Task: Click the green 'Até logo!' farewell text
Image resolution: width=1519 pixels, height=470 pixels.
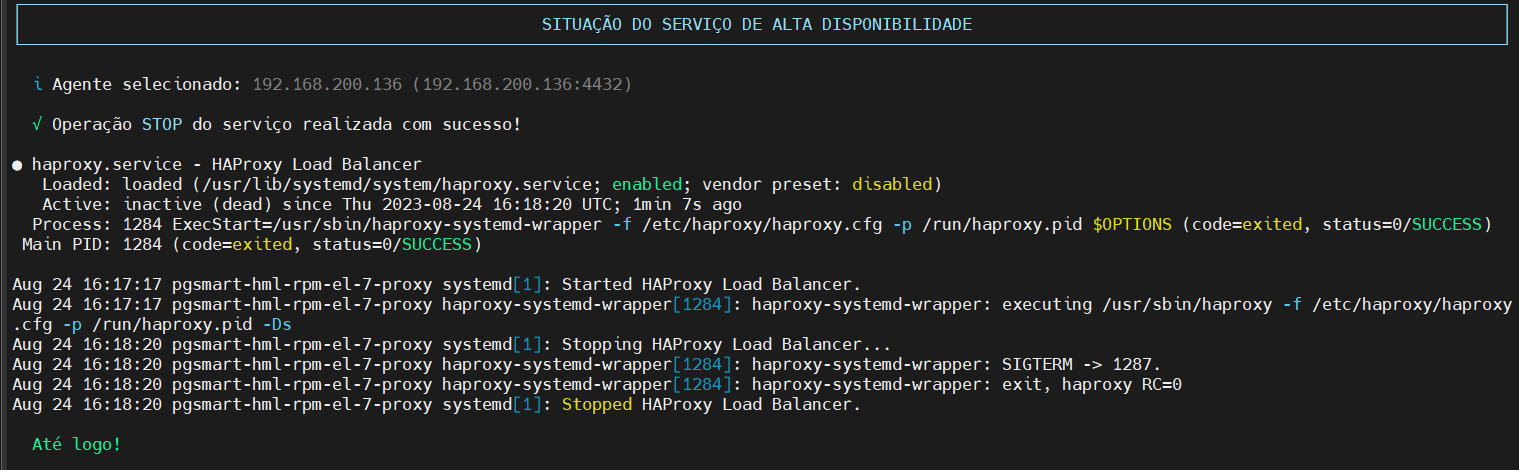Action: [77, 443]
